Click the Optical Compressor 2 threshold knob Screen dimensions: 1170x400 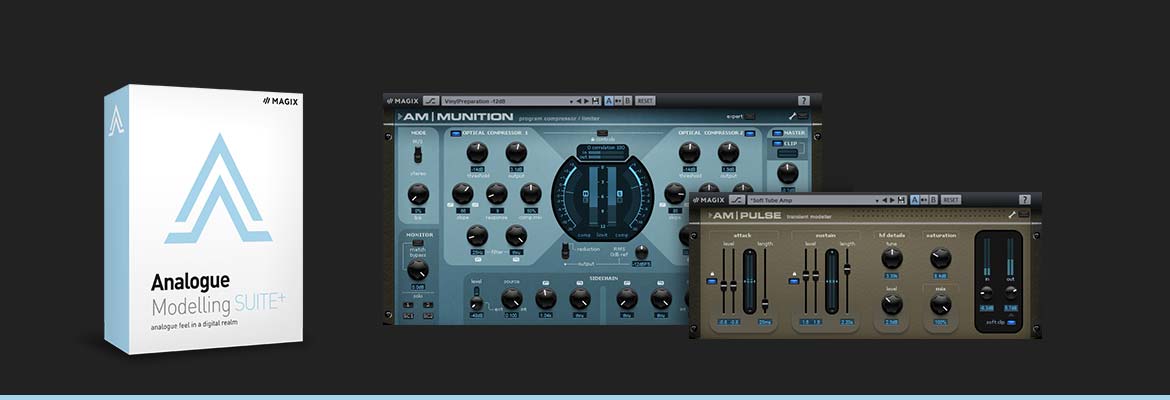(689, 152)
